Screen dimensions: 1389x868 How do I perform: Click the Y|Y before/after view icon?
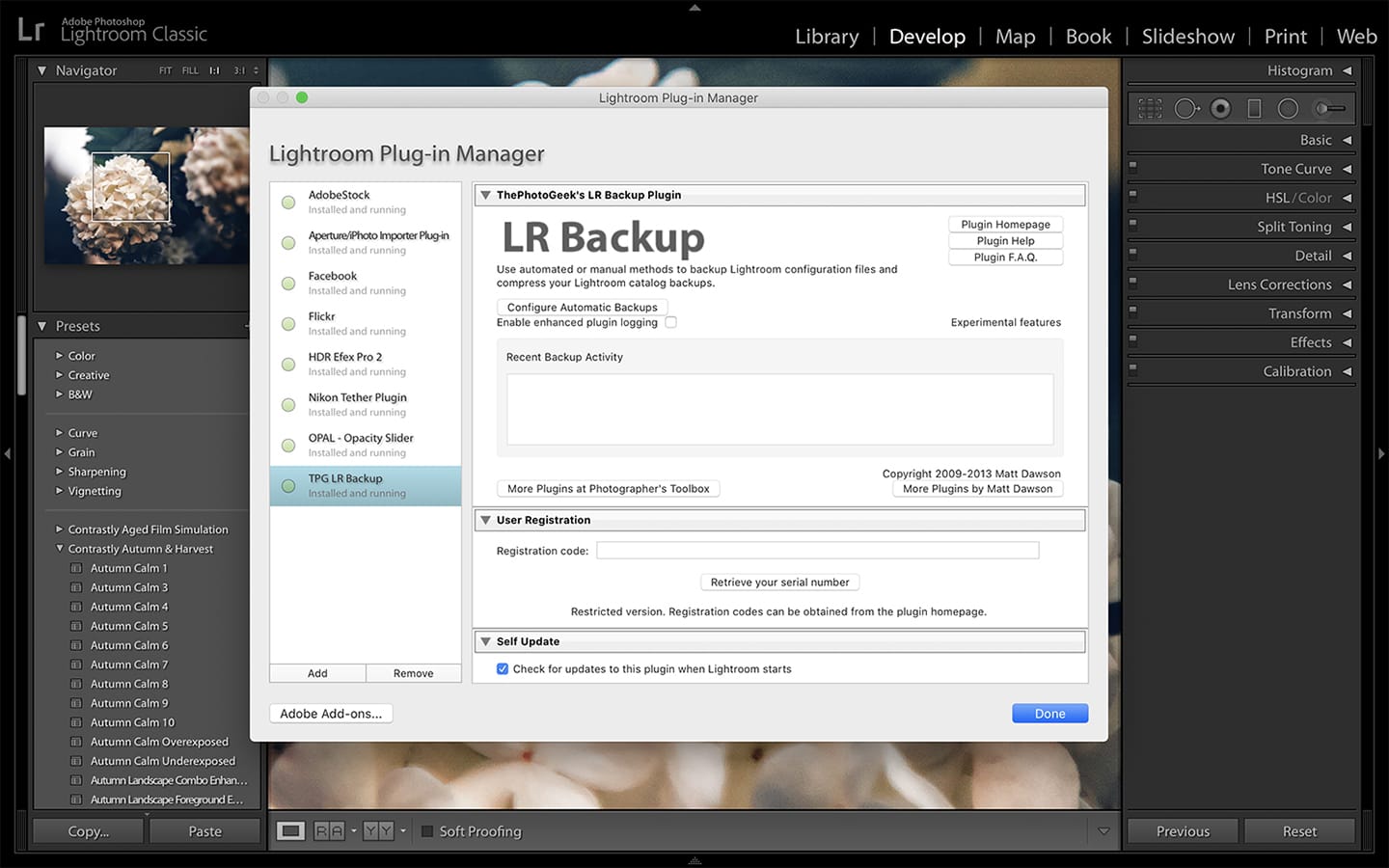click(x=378, y=830)
